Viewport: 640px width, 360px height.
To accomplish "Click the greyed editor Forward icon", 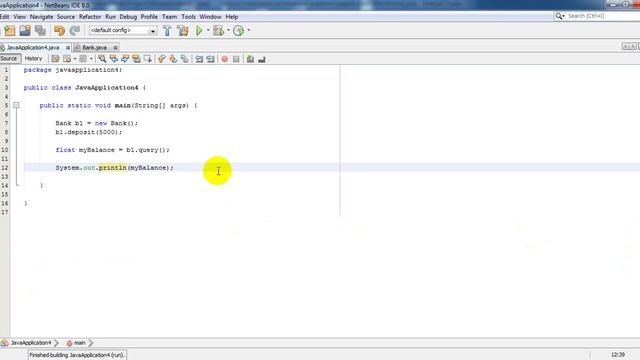I will (x=83, y=59).
